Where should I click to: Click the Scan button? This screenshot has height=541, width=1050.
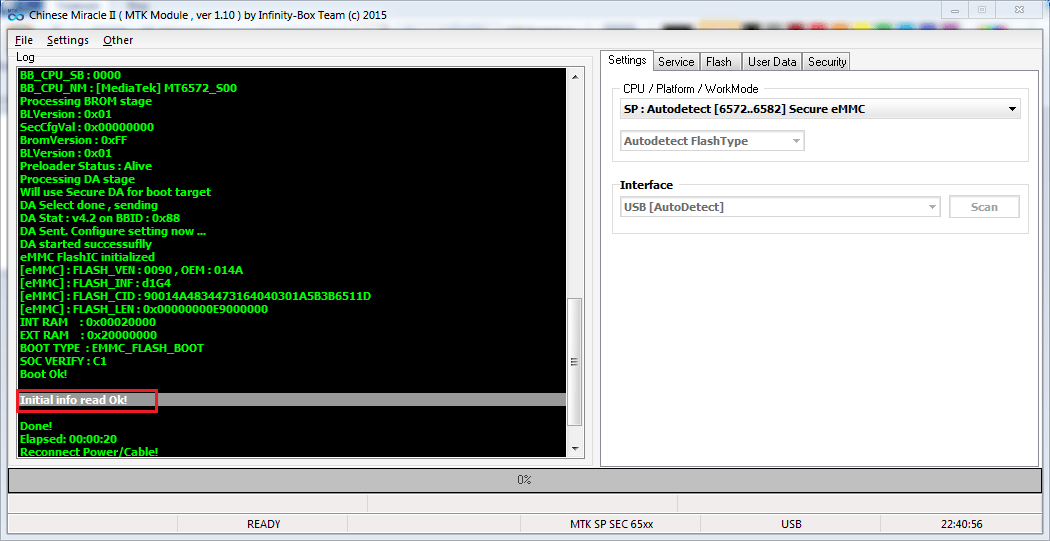(x=984, y=208)
